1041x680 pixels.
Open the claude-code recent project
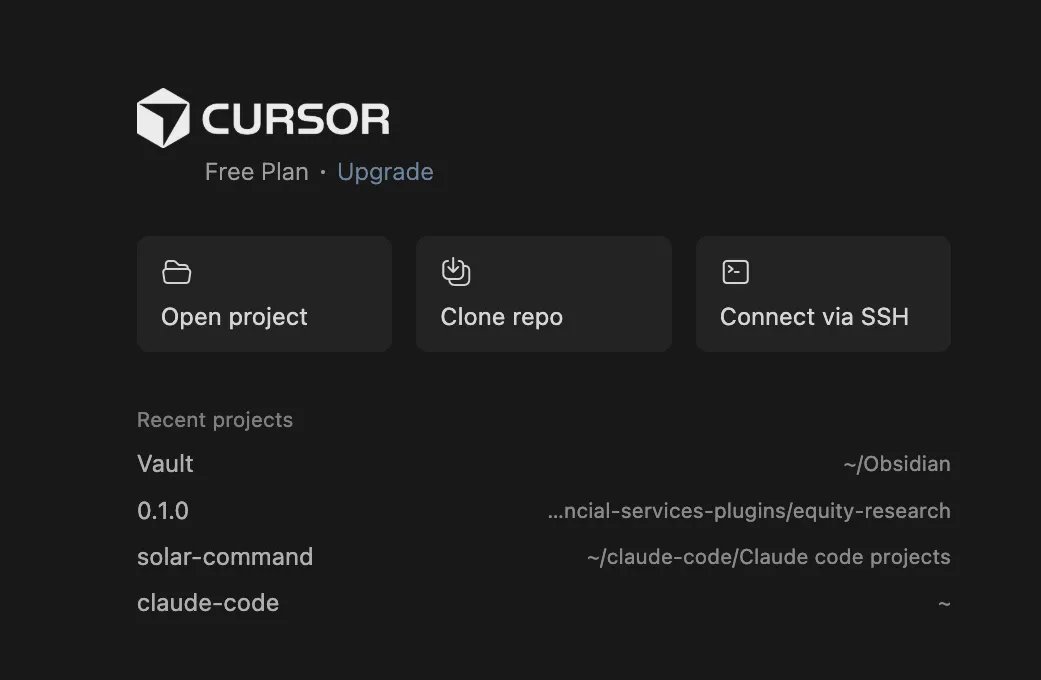[x=544, y=603]
